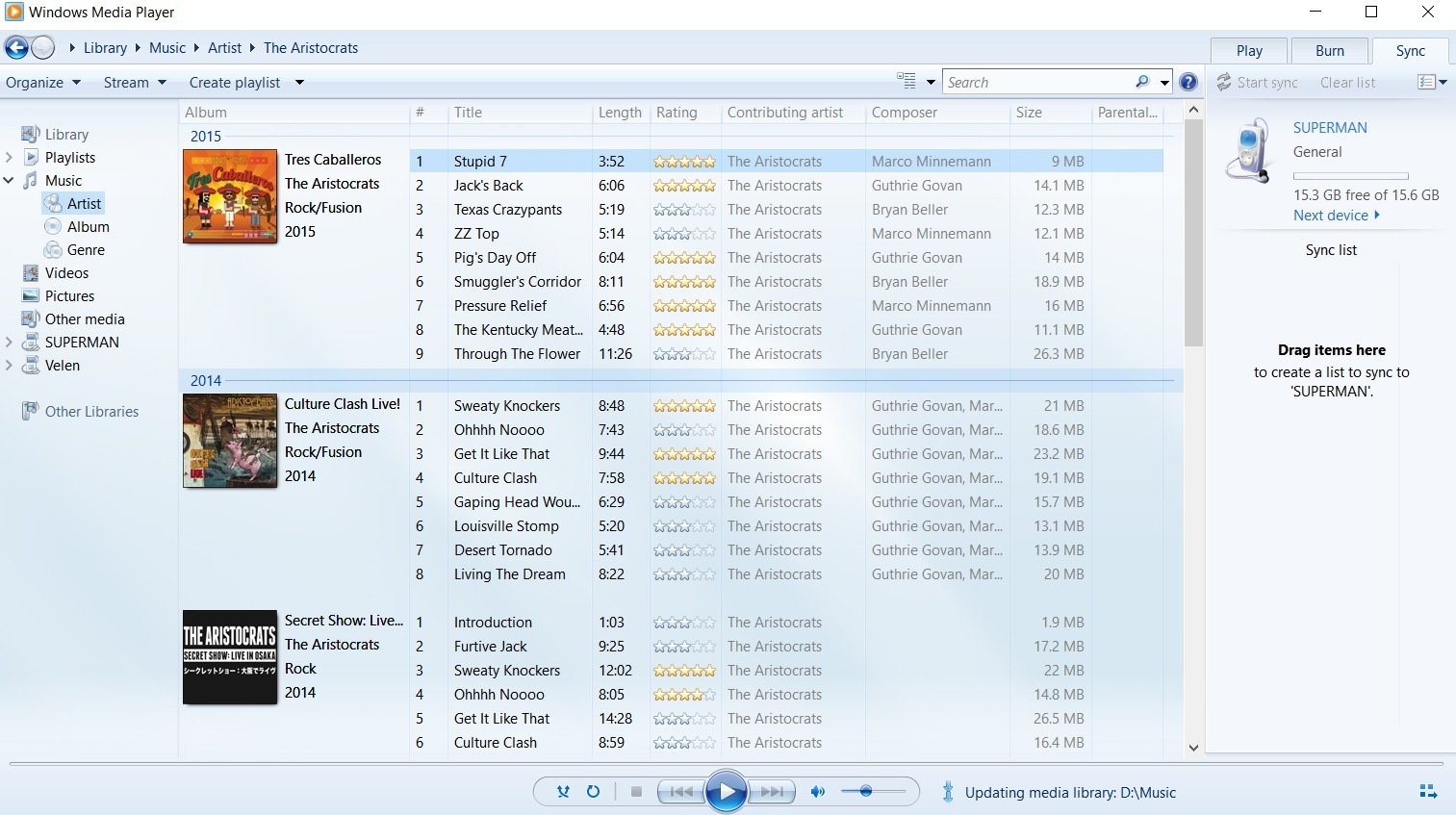Switch to the Play tab
Screen dimensions: 1456x815
coord(1249,51)
